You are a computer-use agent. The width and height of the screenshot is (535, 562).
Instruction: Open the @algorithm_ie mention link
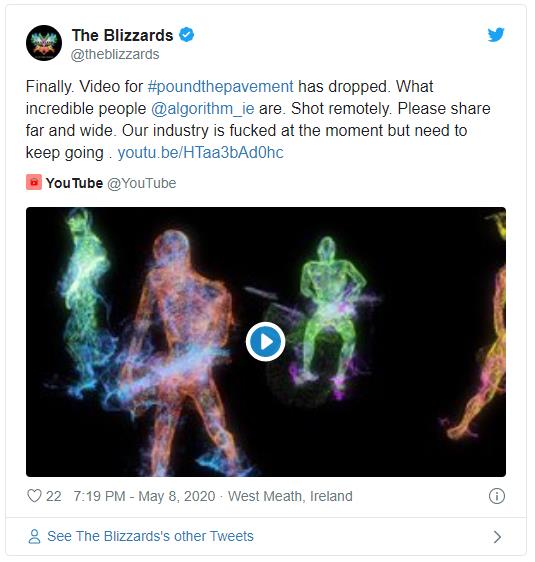[x=202, y=109]
